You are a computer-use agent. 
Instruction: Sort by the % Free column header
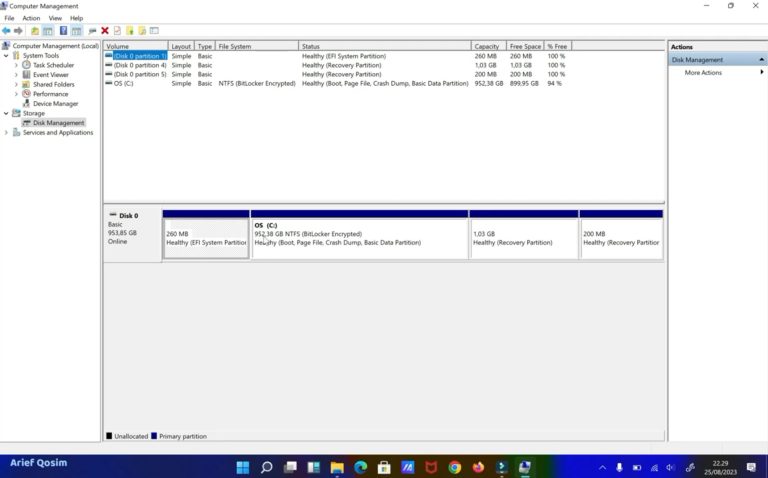point(558,46)
